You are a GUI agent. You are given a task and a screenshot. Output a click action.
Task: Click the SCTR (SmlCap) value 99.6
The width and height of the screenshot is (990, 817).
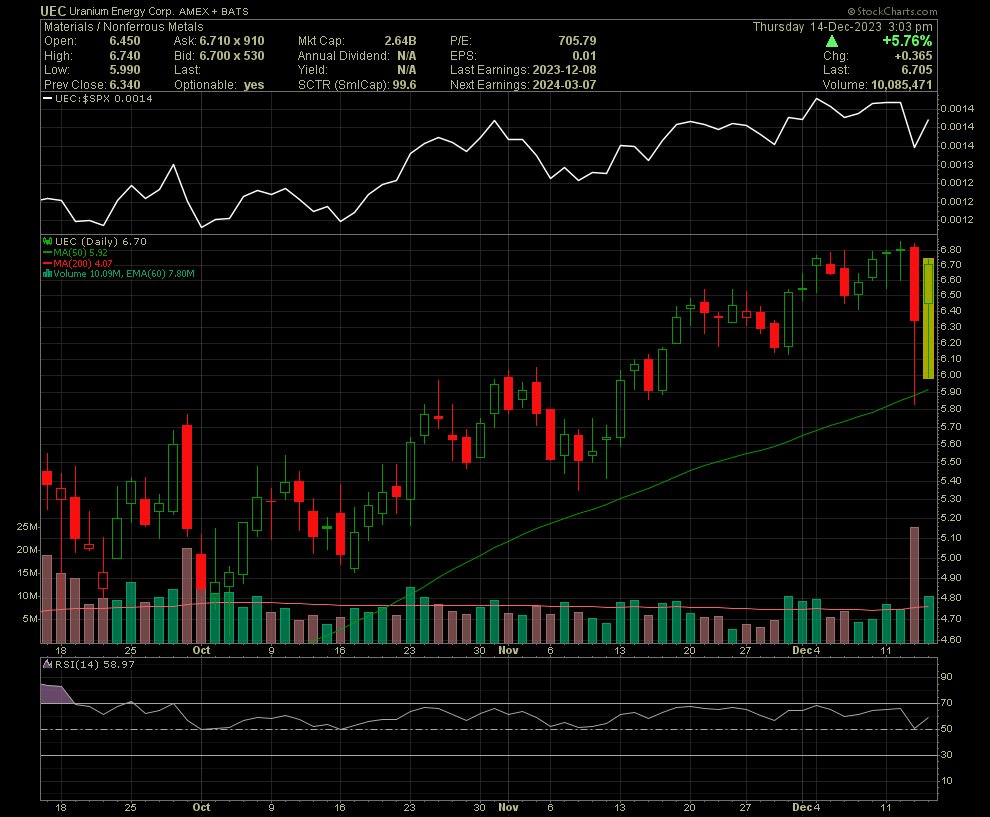[405, 85]
